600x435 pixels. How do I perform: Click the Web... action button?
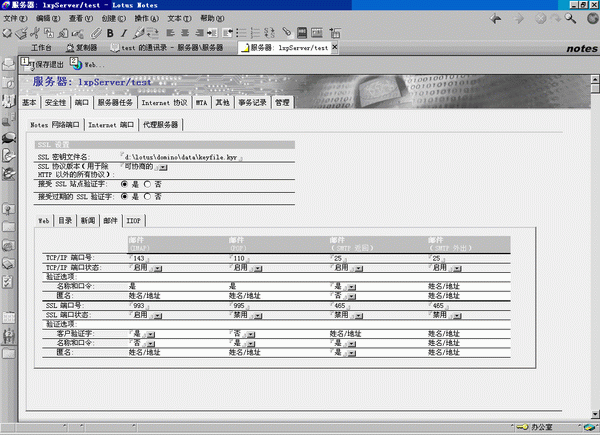click(87, 65)
